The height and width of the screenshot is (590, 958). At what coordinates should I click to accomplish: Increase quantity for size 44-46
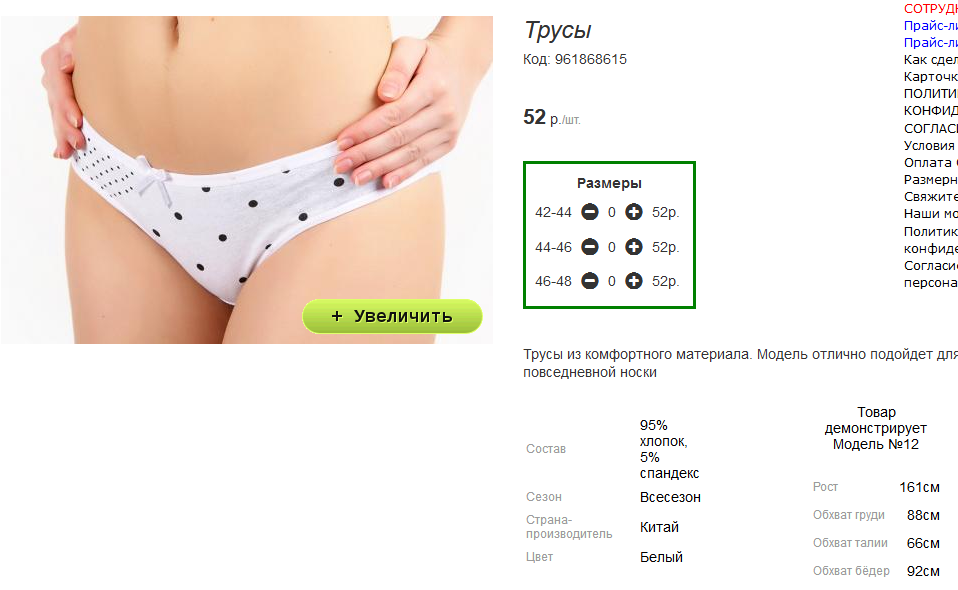634,247
